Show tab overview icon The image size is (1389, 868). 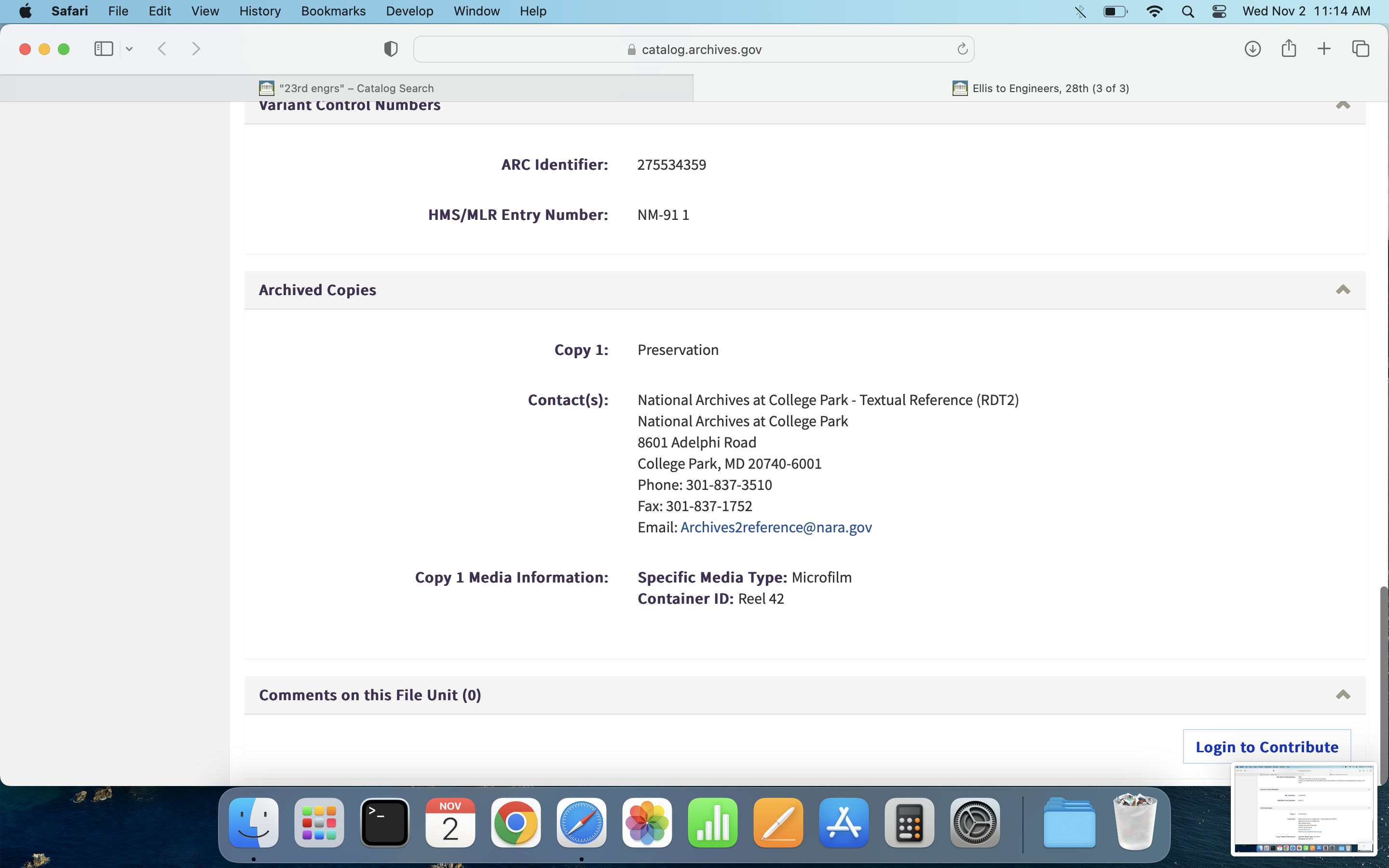[x=1360, y=49]
